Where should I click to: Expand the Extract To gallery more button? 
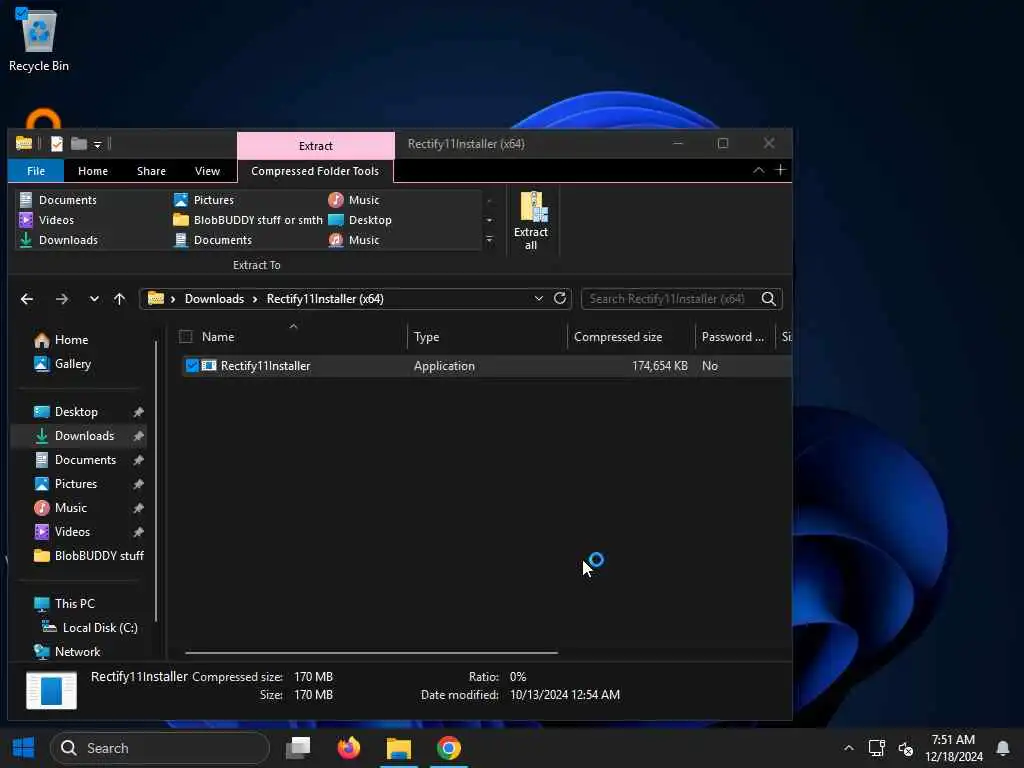click(x=490, y=240)
